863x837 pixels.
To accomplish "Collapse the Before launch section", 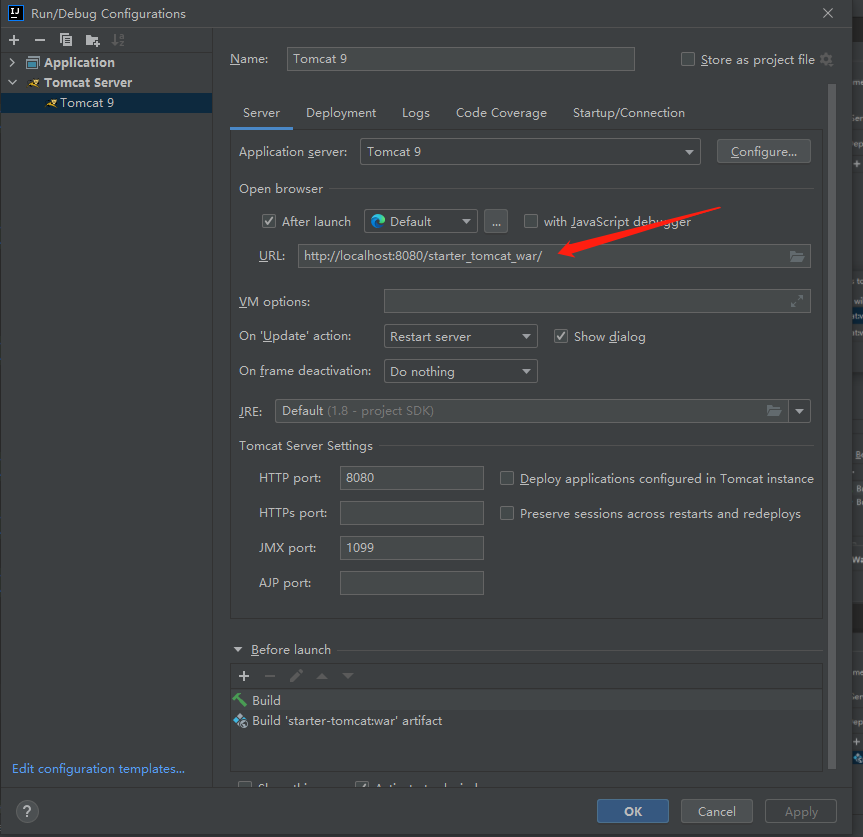I will tap(238, 650).
